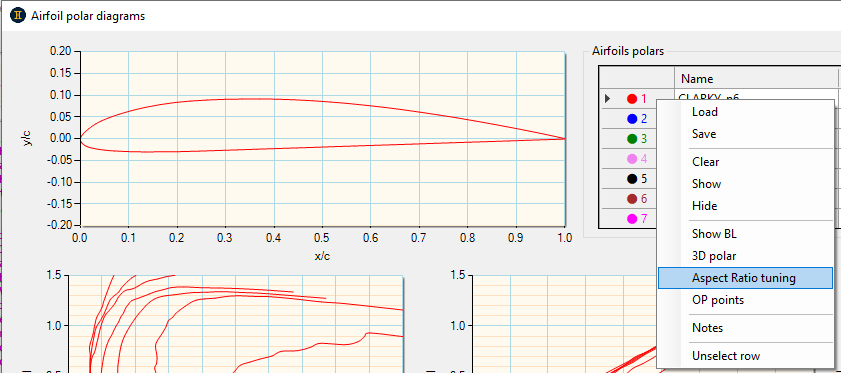This screenshot has width=841, height=373.
Task: Click the magenta color dot of polar 7
Action: click(631, 219)
